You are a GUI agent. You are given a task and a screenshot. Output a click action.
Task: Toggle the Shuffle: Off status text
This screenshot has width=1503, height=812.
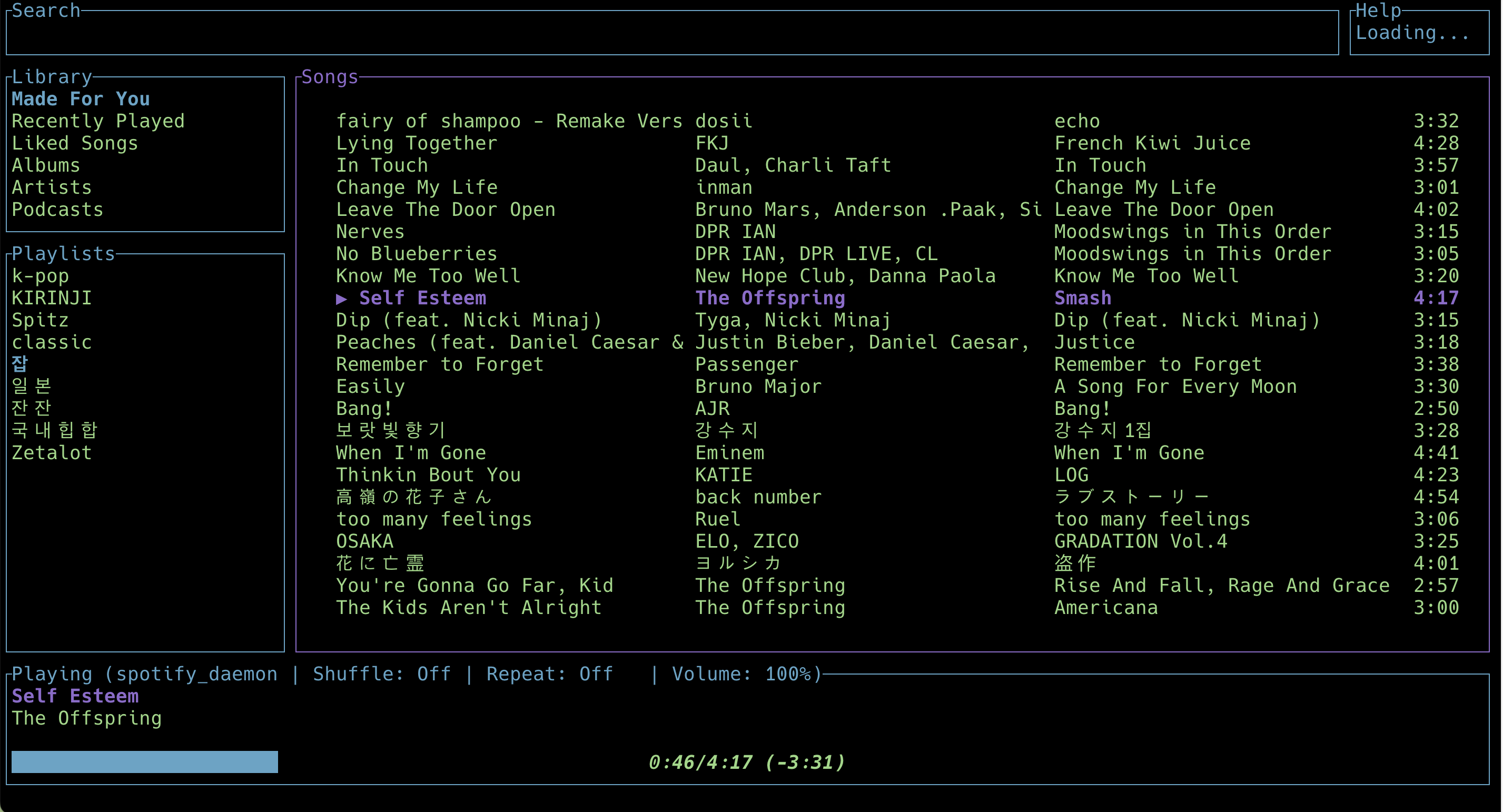(x=382, y=675)
